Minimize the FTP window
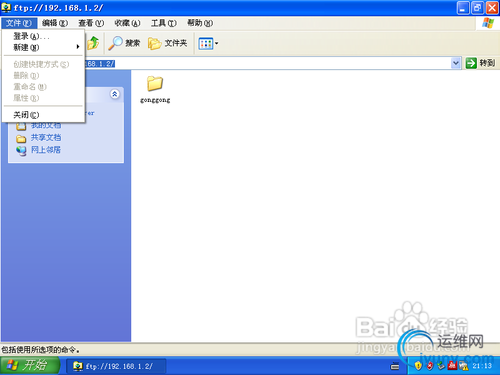Image resolution: width=500 pixels, height=375 pixels. point(463,8)
